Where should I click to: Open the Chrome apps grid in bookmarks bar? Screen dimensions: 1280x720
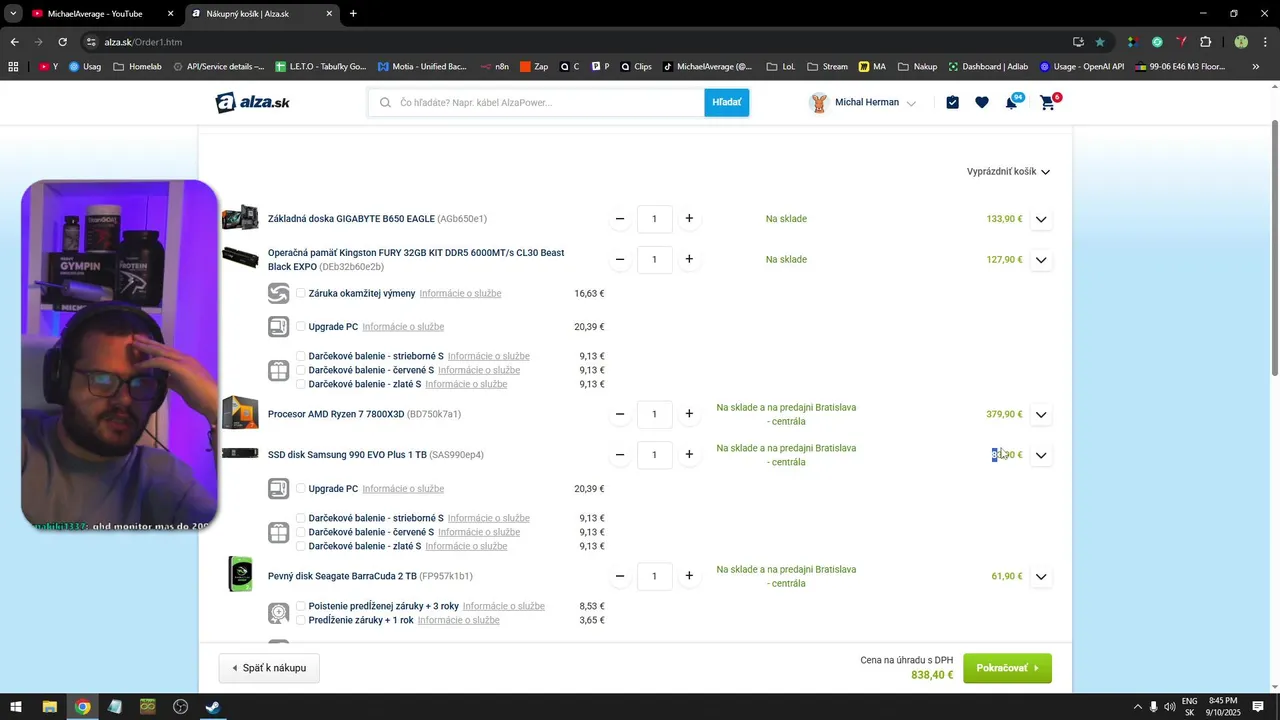tap(13, 67)
